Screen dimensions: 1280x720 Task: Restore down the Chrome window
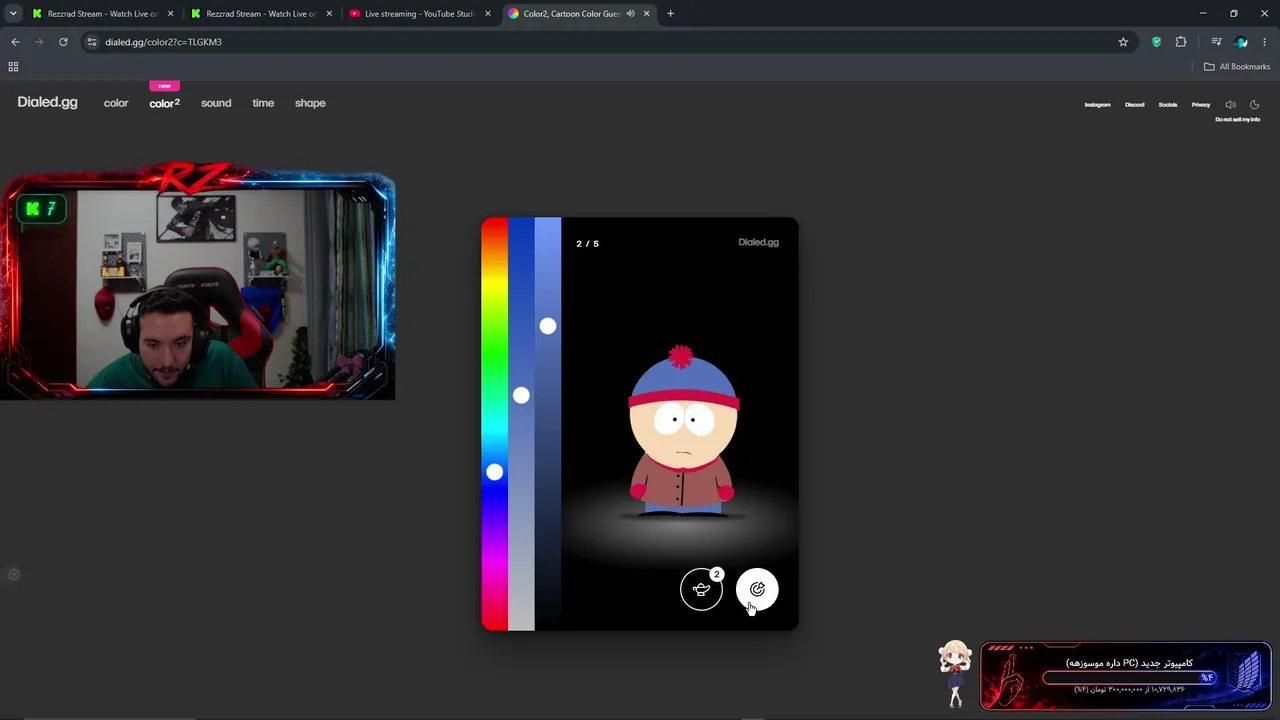[1234, 14]
